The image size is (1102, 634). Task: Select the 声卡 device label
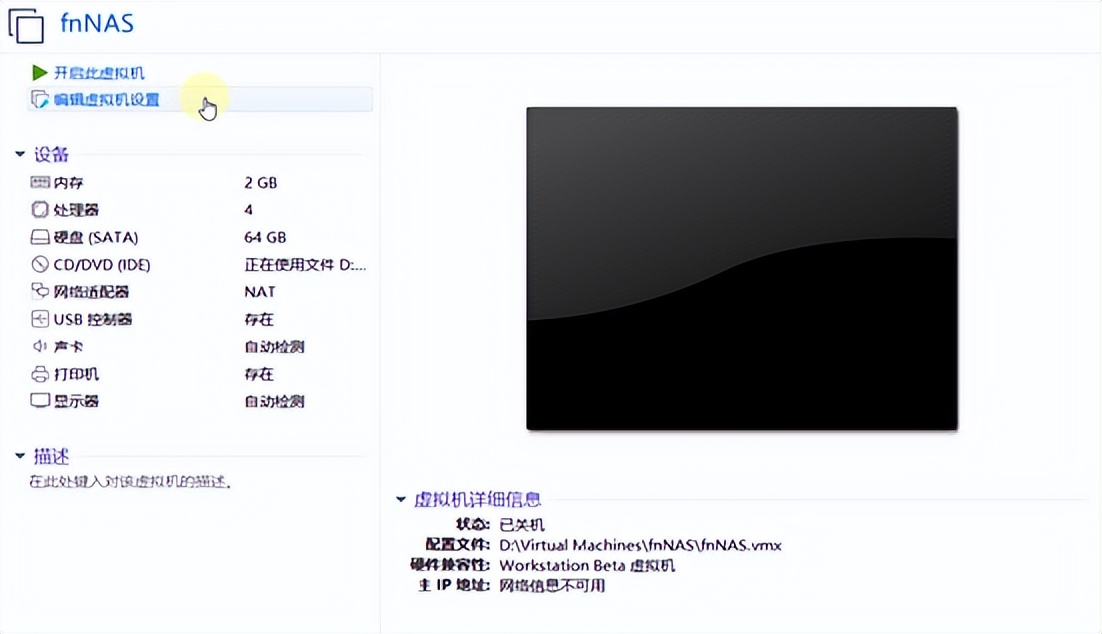69,347
